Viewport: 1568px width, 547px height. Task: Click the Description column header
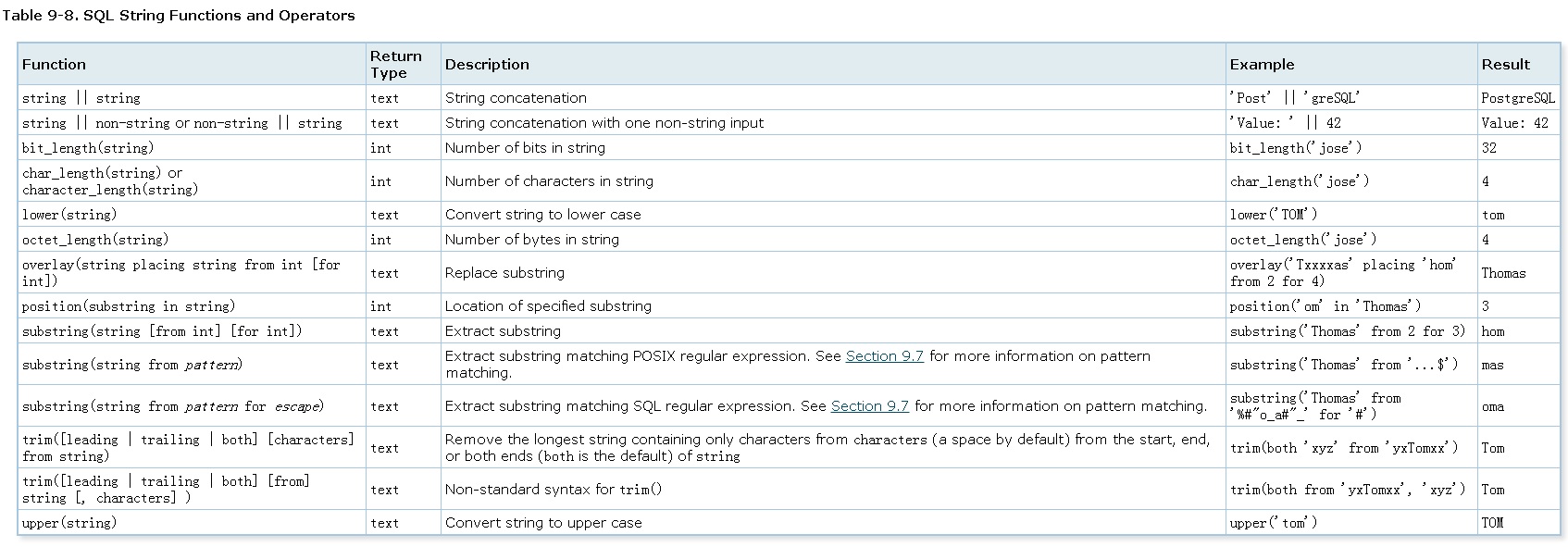click(487, 65)
